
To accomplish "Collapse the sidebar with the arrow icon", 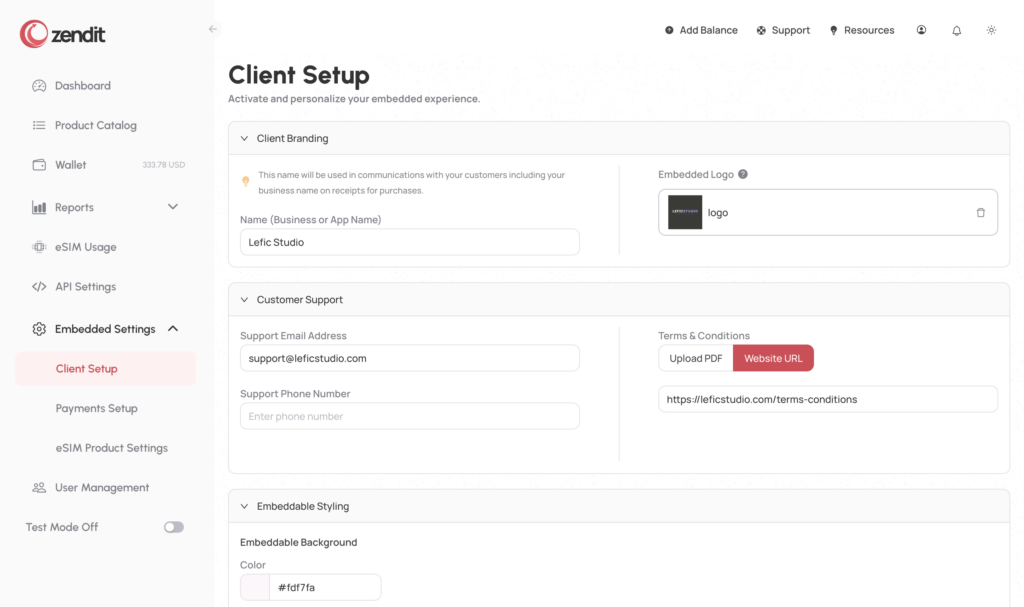I will (212, 29).
